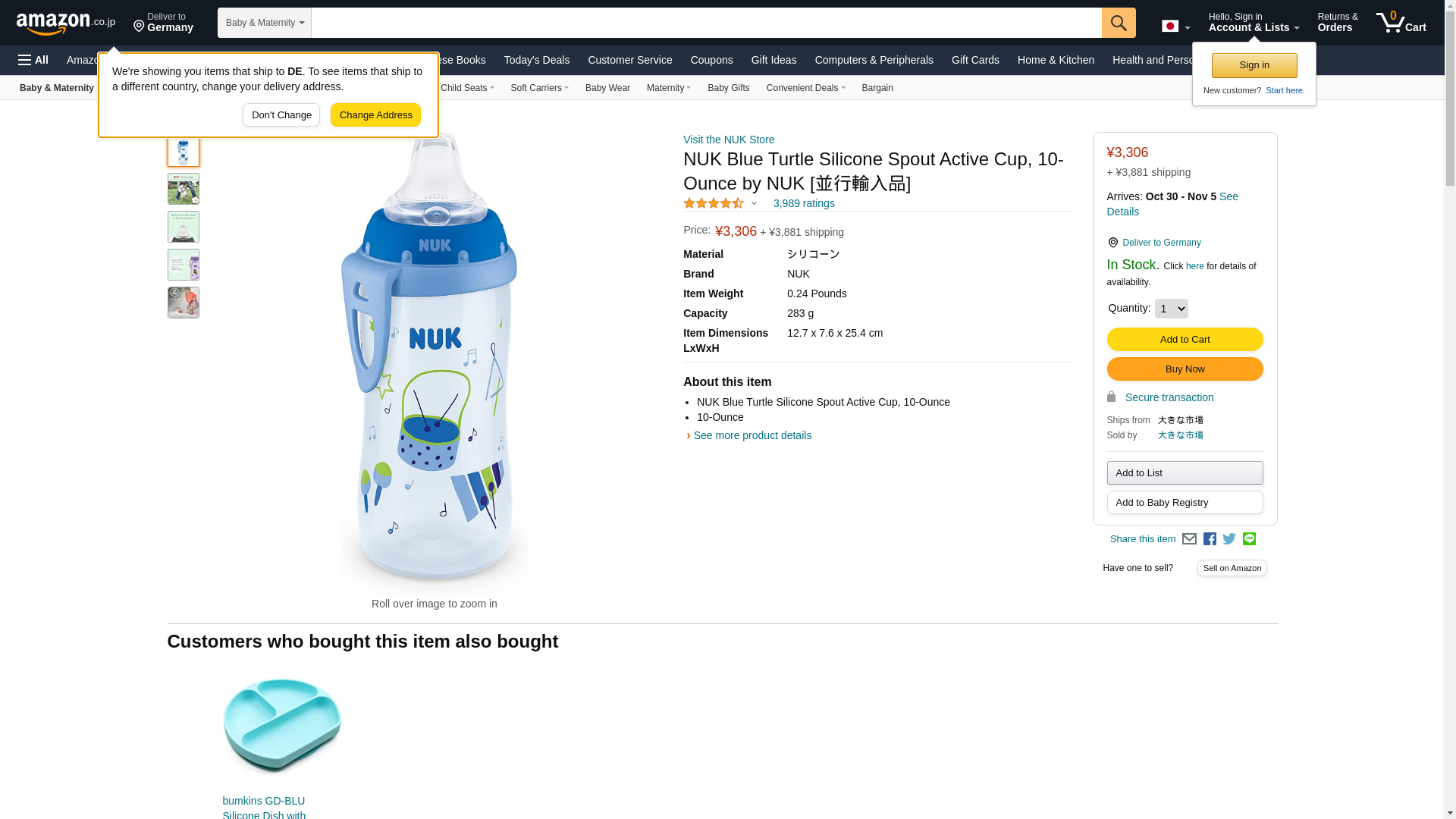Share this item on Facebook
This screenshot has width=1456, height=819.
(1210, 539)
